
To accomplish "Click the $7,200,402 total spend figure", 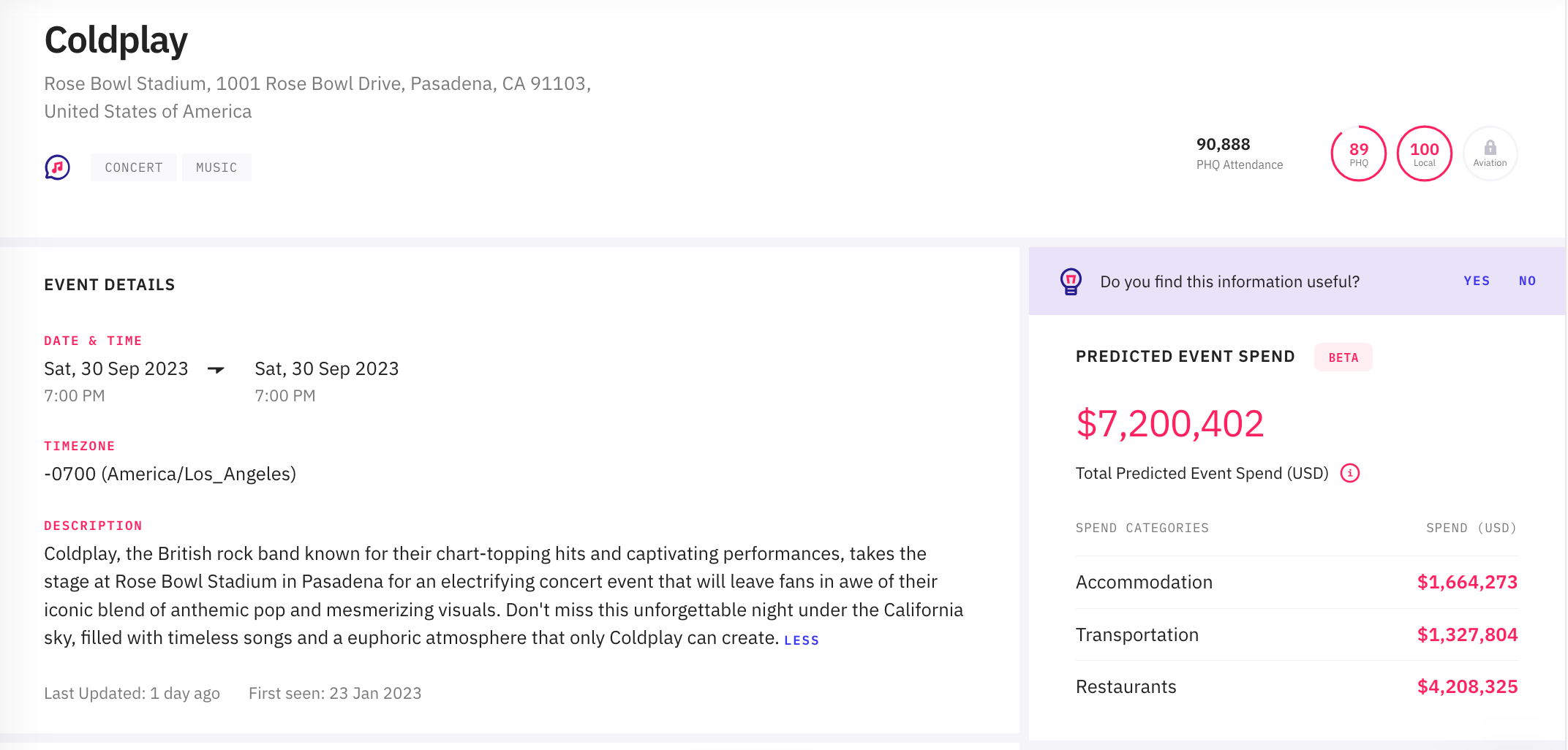I will click(1170, 424).
